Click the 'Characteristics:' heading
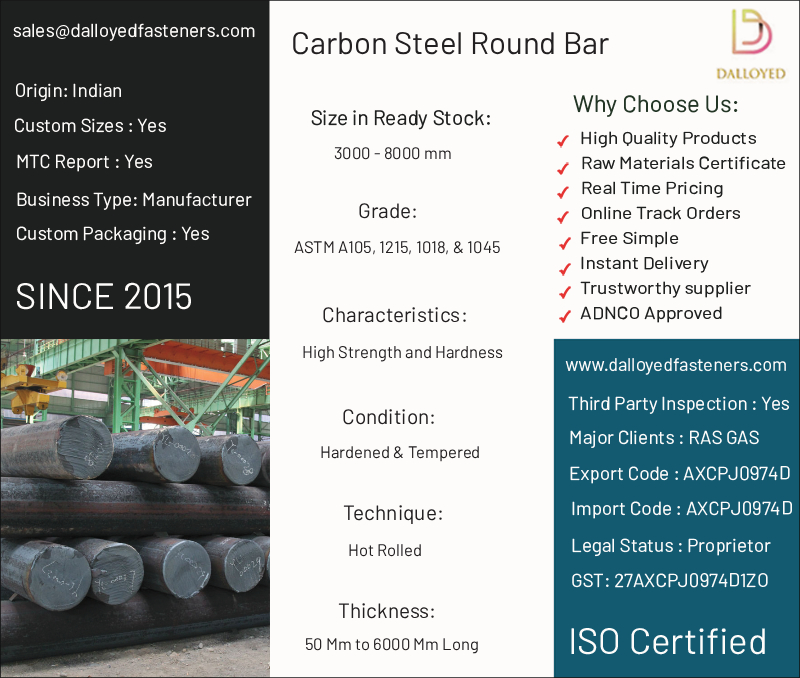 (395, 315)
